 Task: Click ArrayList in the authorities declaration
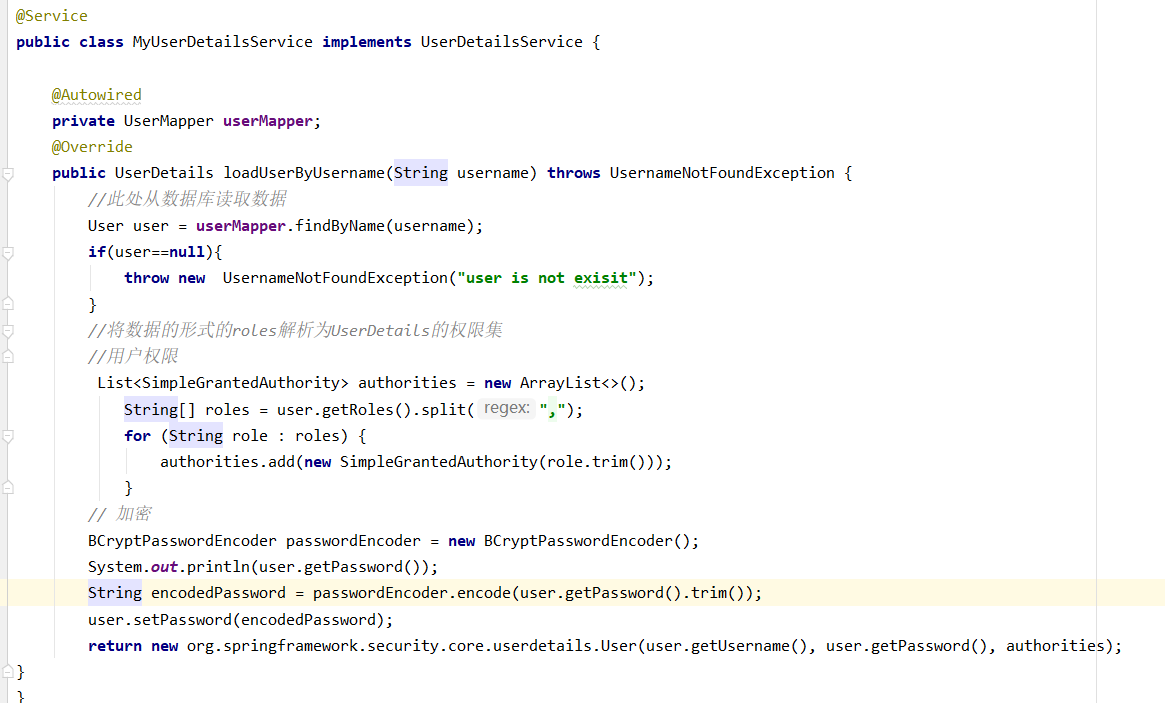(x=559, y=383)
